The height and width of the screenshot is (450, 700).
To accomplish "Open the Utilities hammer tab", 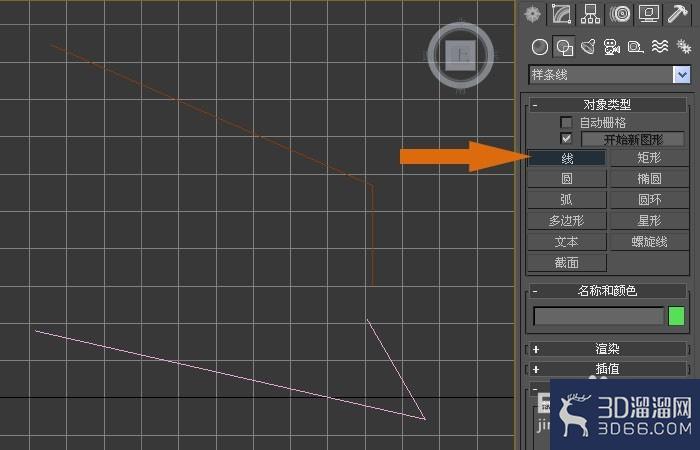I will coord(677,14).
